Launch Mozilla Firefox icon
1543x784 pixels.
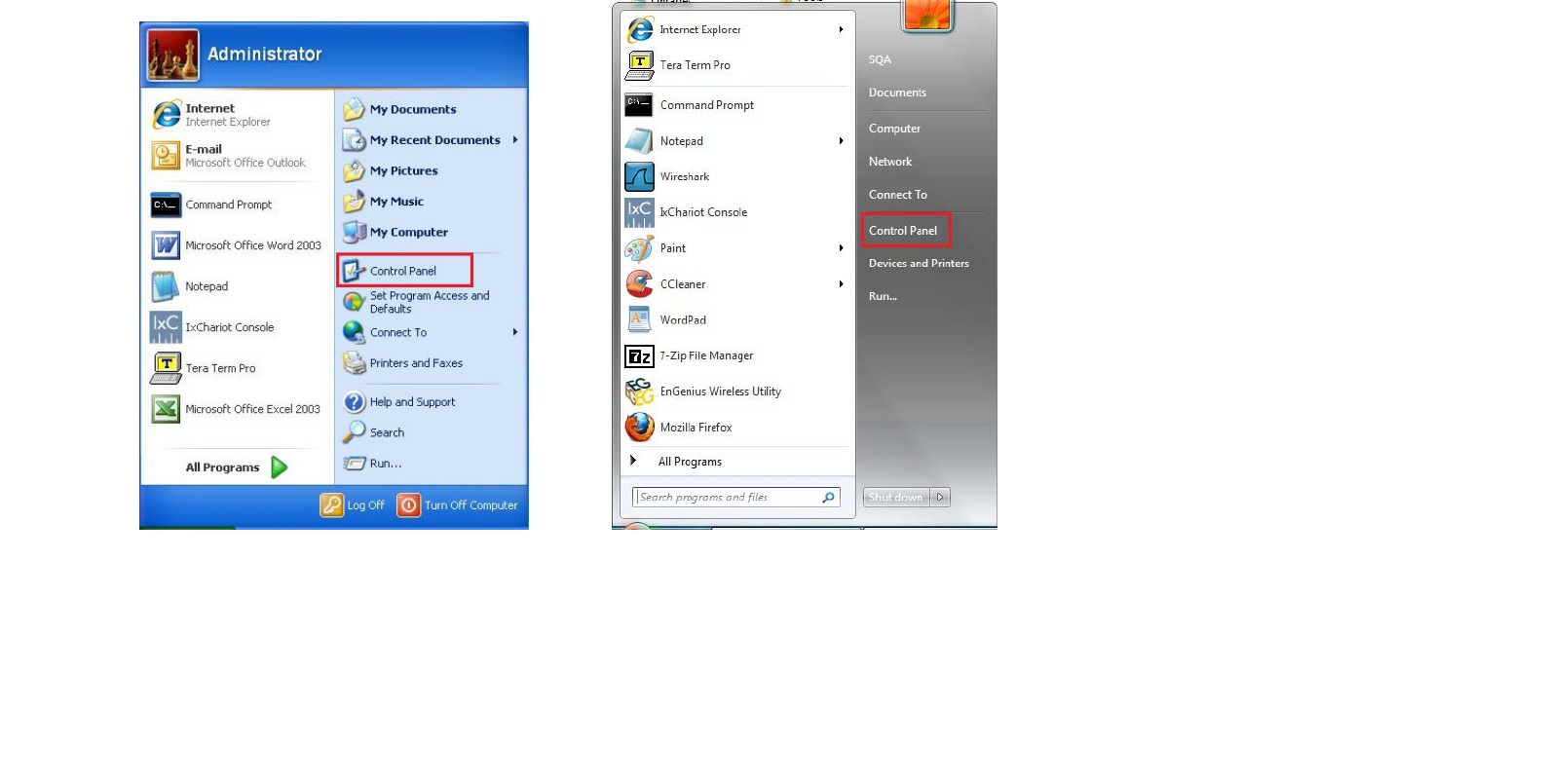(x=639, y=427)
